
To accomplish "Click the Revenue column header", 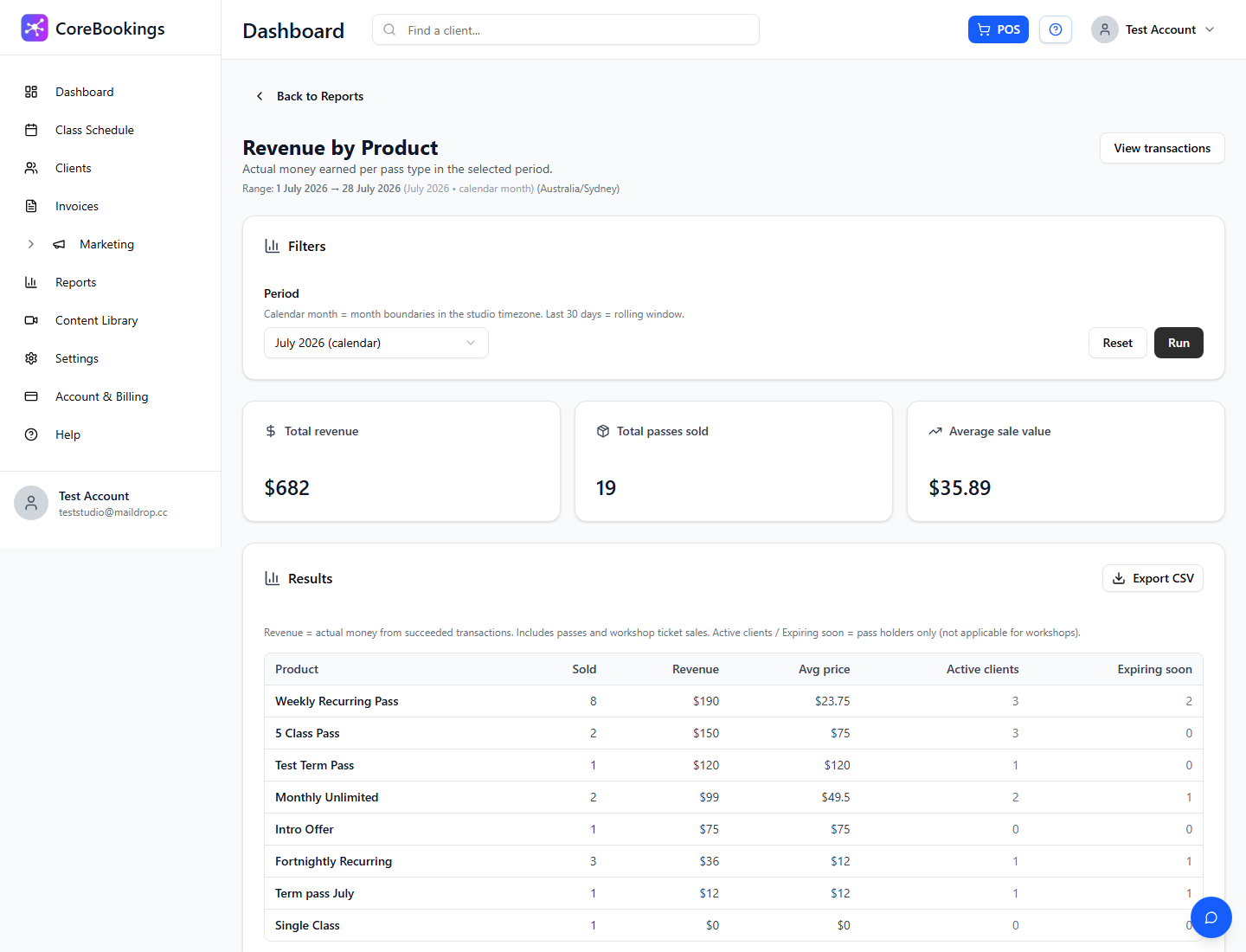I will pos(696,669).
